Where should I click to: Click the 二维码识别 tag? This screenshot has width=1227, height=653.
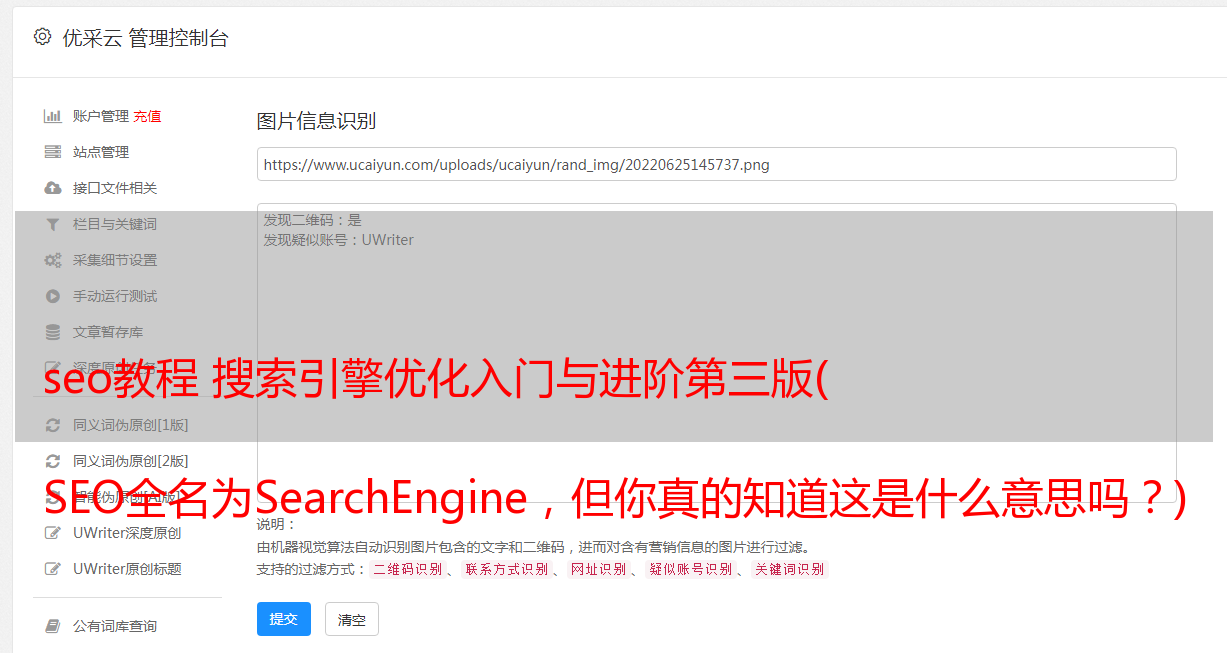[x=407, y=569]
